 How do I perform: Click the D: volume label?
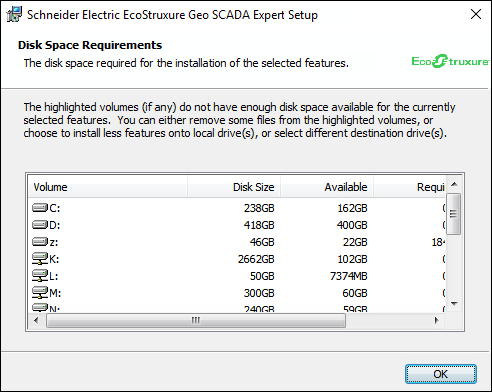tap(55, 225)
